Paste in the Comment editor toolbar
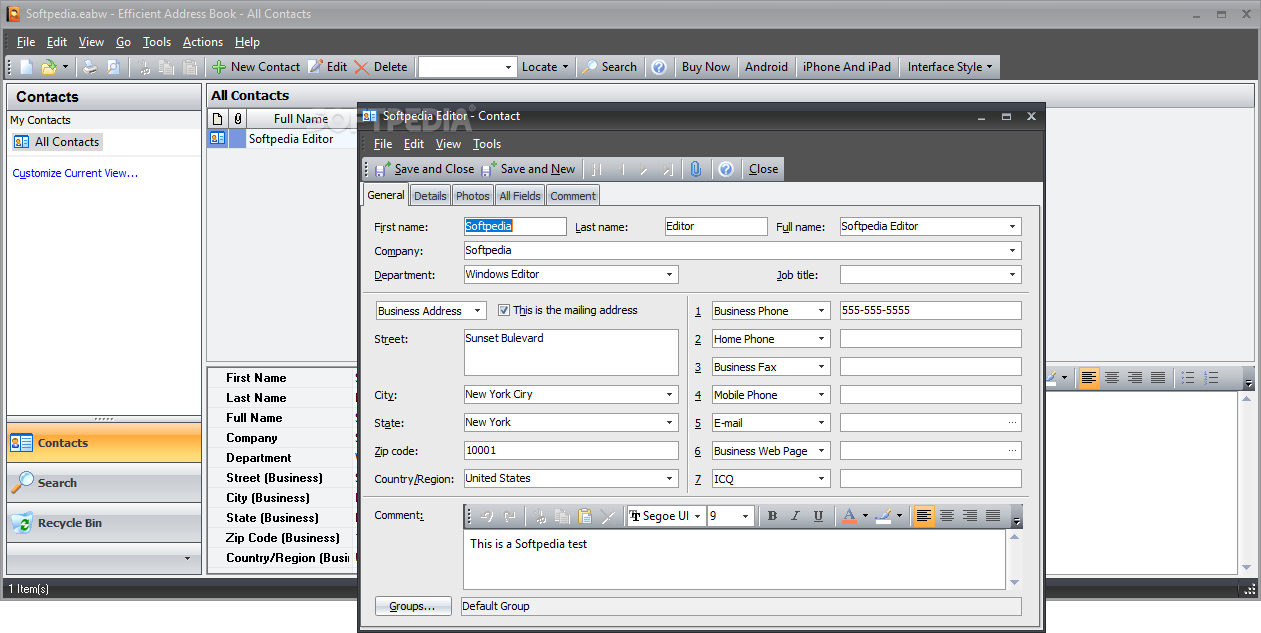Image resolution: width=1261 pixels, height=633 pixels. pyautogui.click(x=585, y=516)
